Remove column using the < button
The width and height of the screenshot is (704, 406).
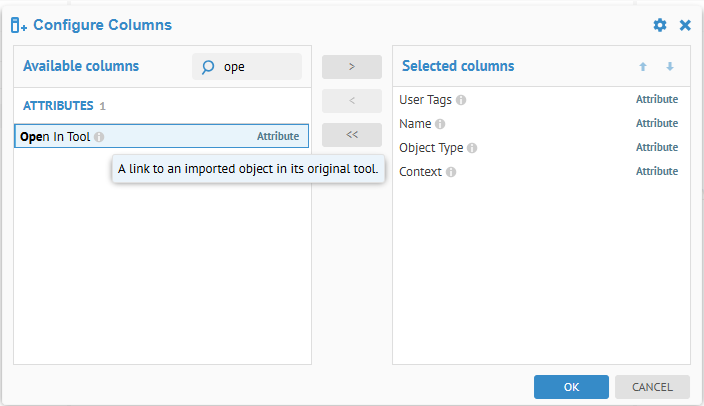click(x=352, y=101)
